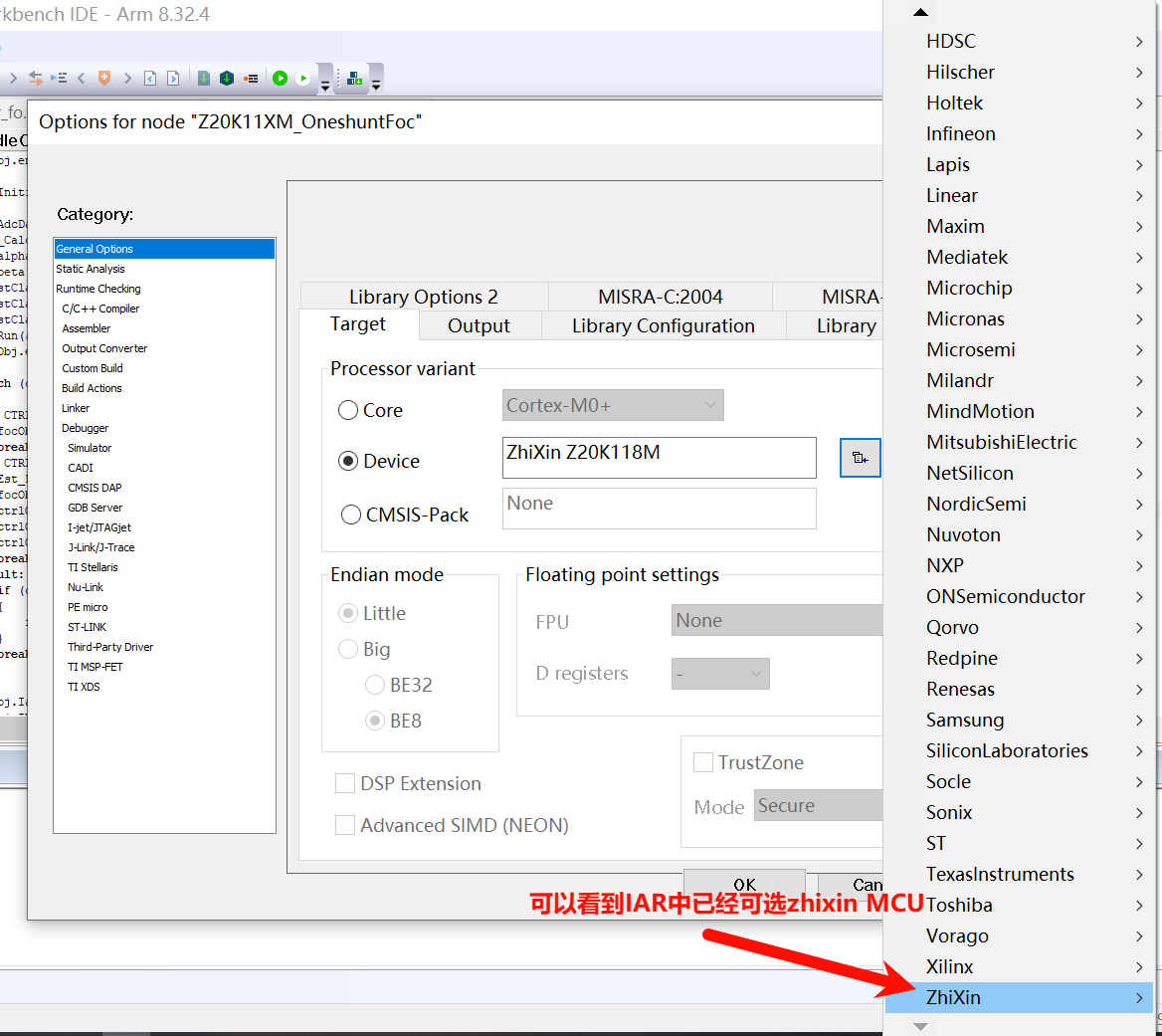Viewport: 1162px width, 1036px height.
Task: Open the TrustZone Mode Secure dropdown
Action: pyautogui.click(x=818, y=805)
